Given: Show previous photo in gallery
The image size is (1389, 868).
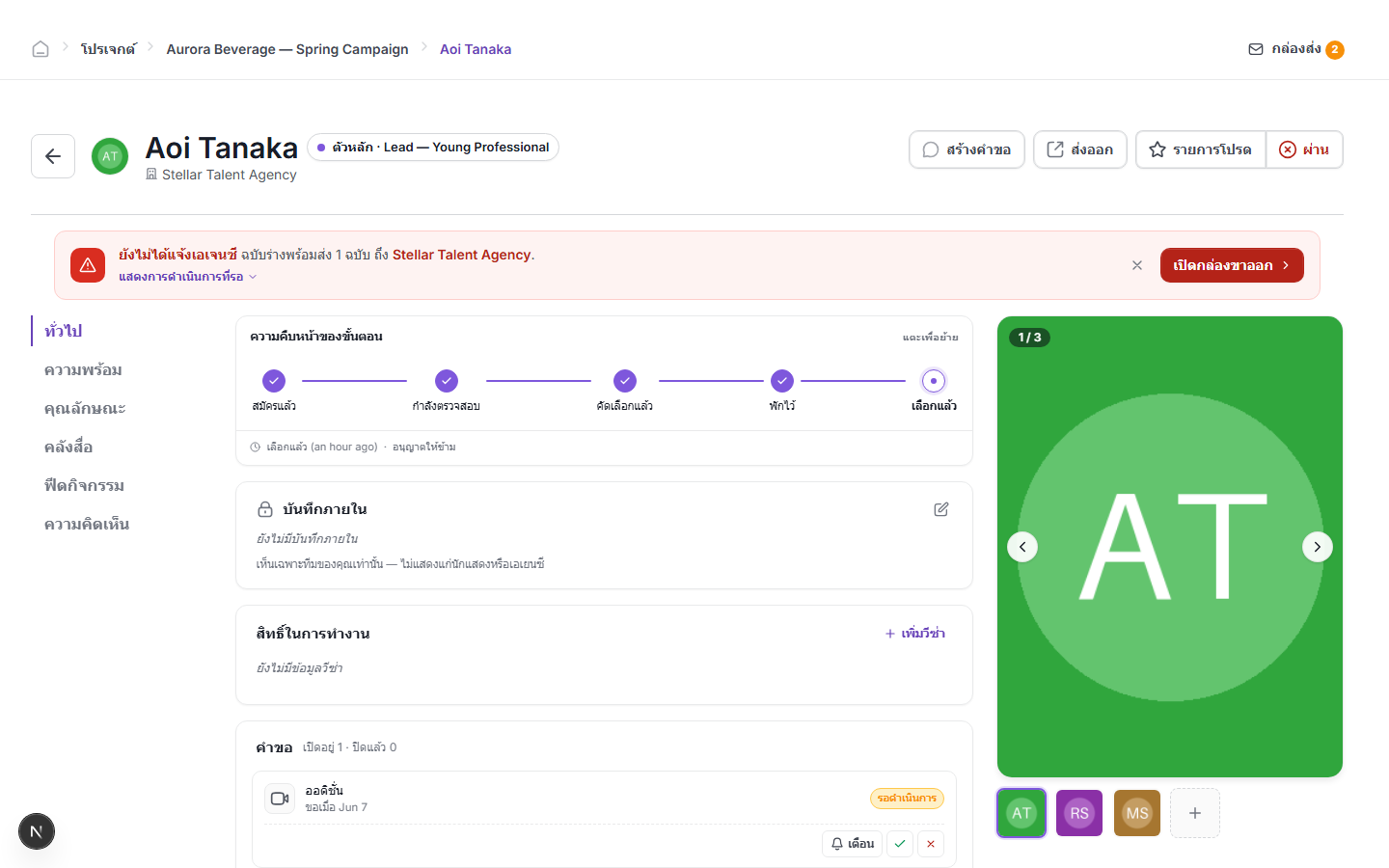Looking at the screenshot, I should tap(1022, 547).
